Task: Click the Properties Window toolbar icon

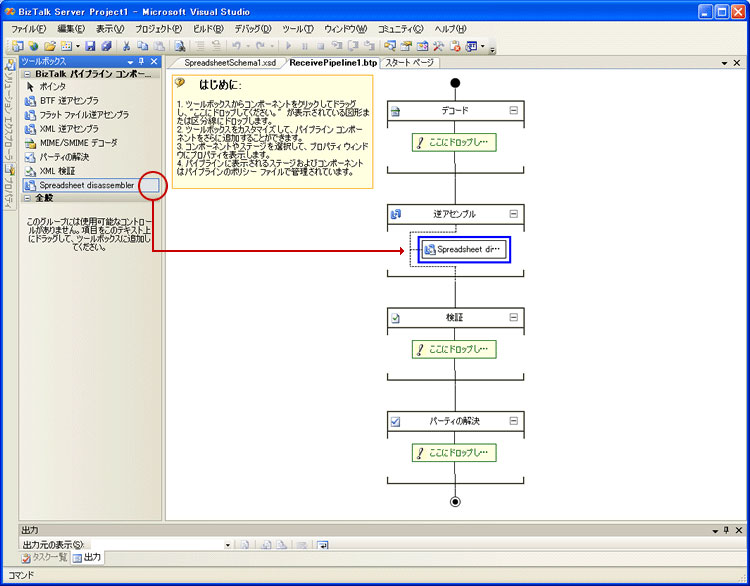Action: 406,46
